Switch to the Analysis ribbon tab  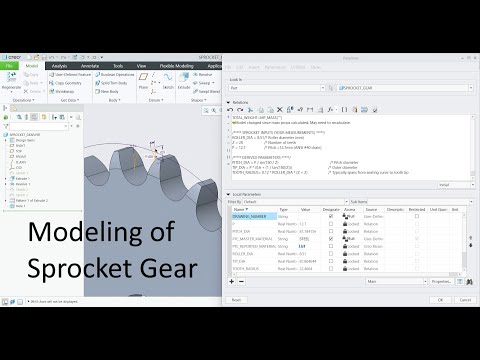[x=59, y=66]
